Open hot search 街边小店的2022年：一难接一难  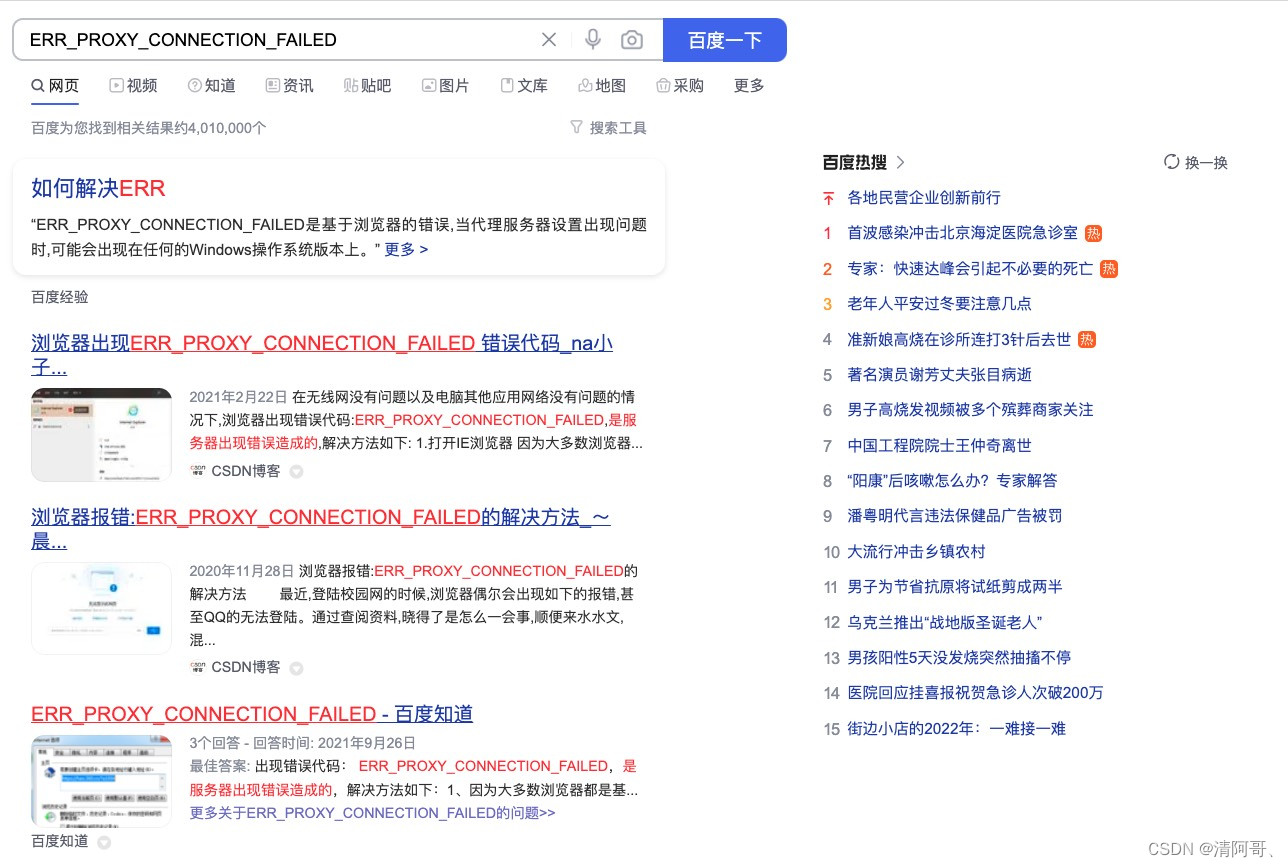[x=957, y=729]
